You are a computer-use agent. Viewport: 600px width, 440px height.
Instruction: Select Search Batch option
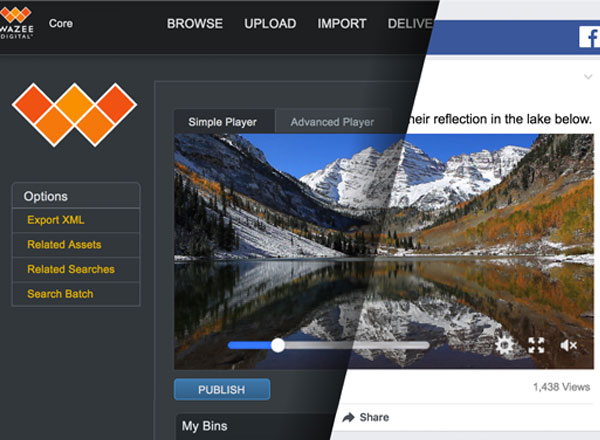pyautogui.click(x=60, y=294)
